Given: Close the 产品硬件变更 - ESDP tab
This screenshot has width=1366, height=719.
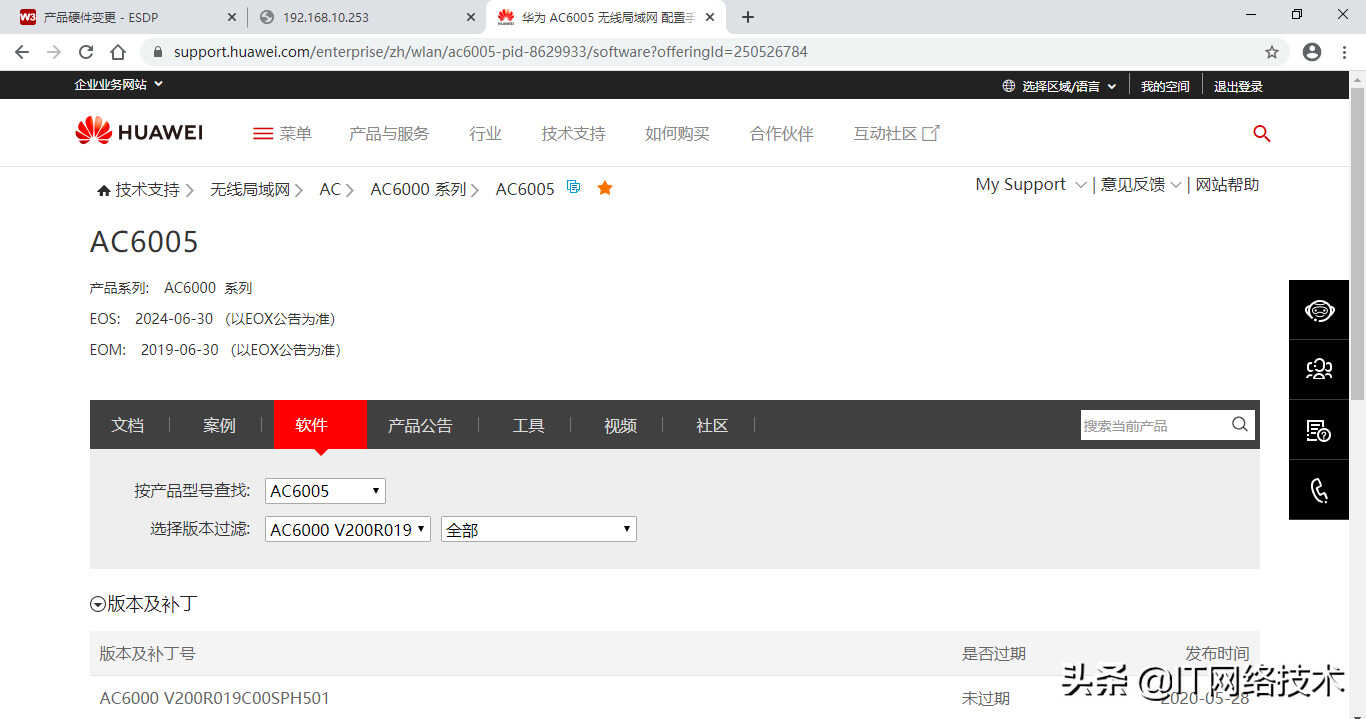Looking at the screenshot, I should click(x=232, y=17).
